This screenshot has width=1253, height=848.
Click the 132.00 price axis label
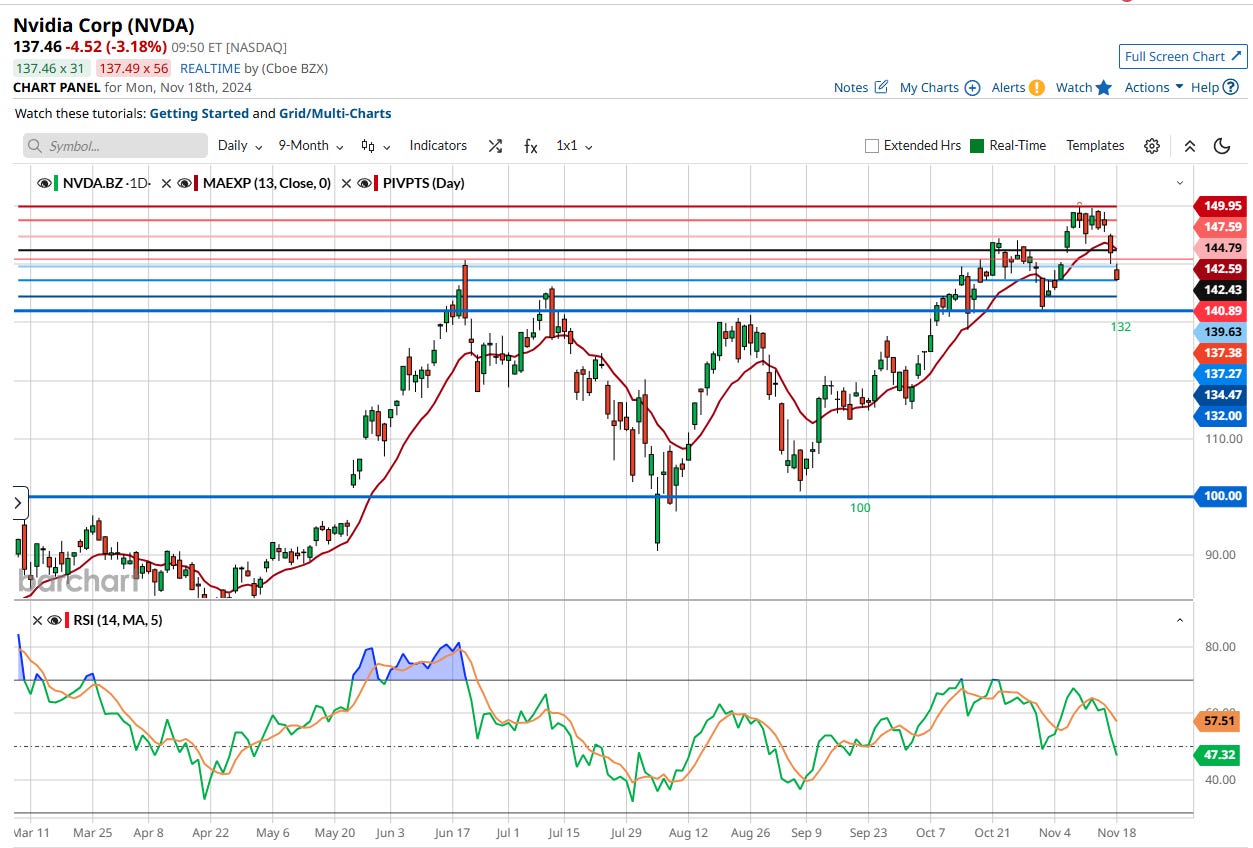click(1220, 416)
